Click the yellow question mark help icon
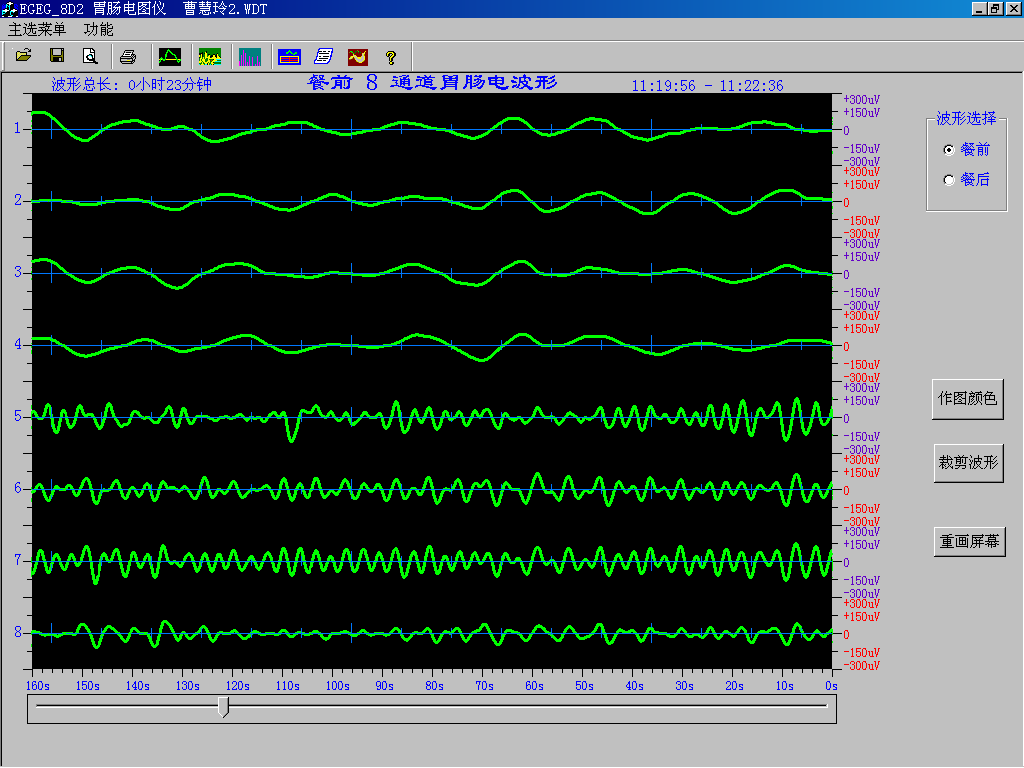 pyautogui.click(x=391, y=57)
